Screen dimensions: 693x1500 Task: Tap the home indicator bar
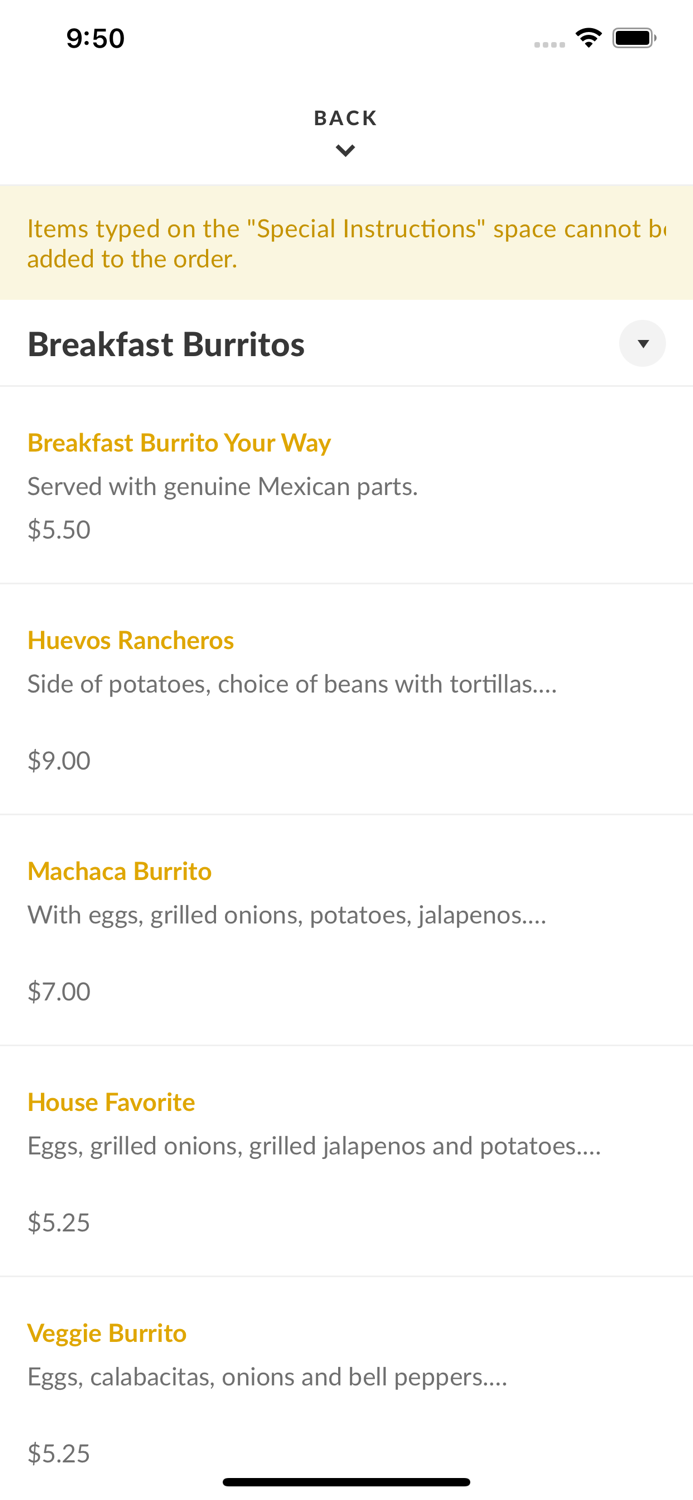(346, 1481)
